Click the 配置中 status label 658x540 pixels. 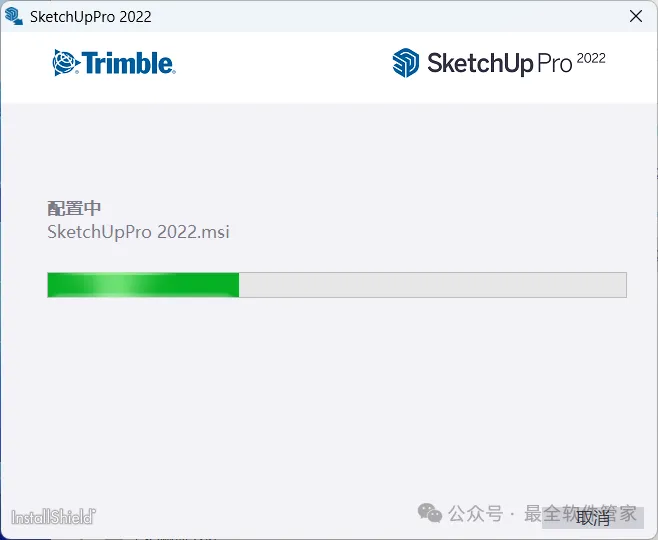pyautogui.click(x=74, y=208)
